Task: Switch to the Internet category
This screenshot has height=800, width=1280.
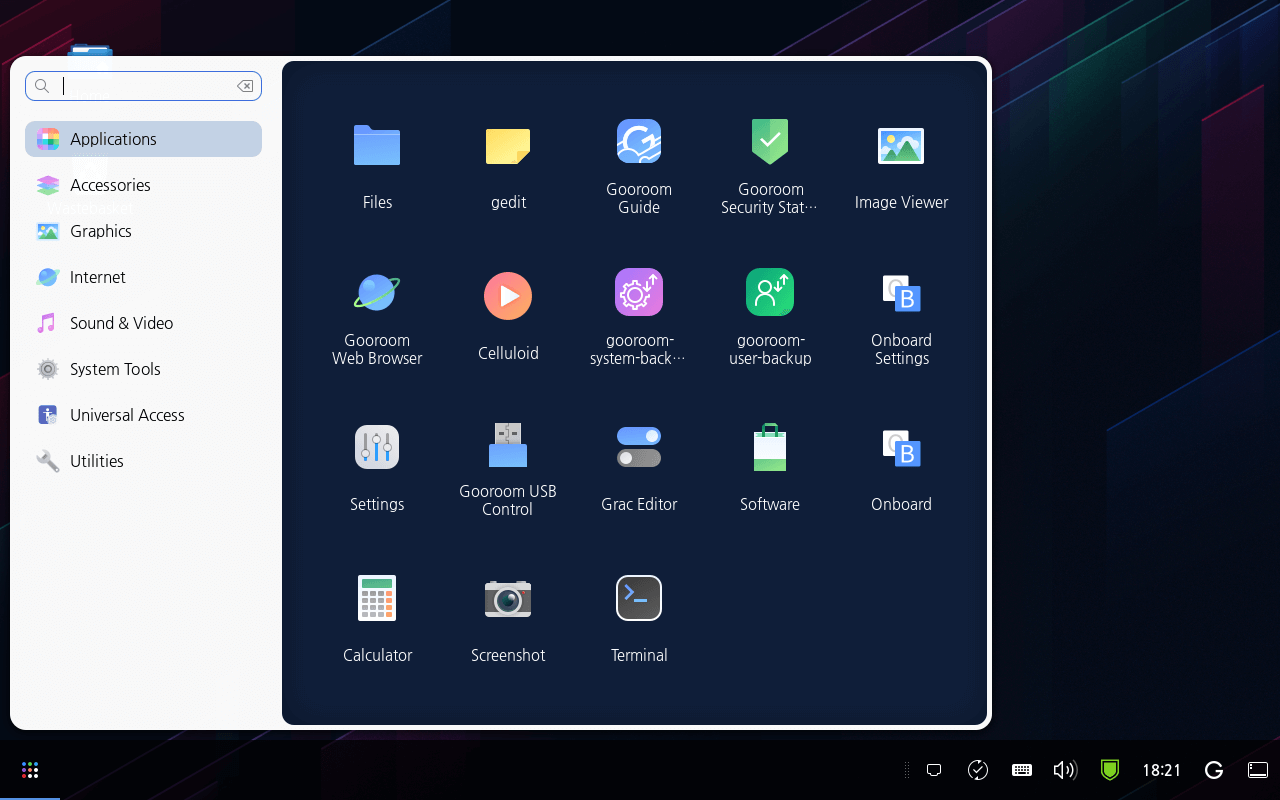Action: pyautogui.click(x=98, y=277)
